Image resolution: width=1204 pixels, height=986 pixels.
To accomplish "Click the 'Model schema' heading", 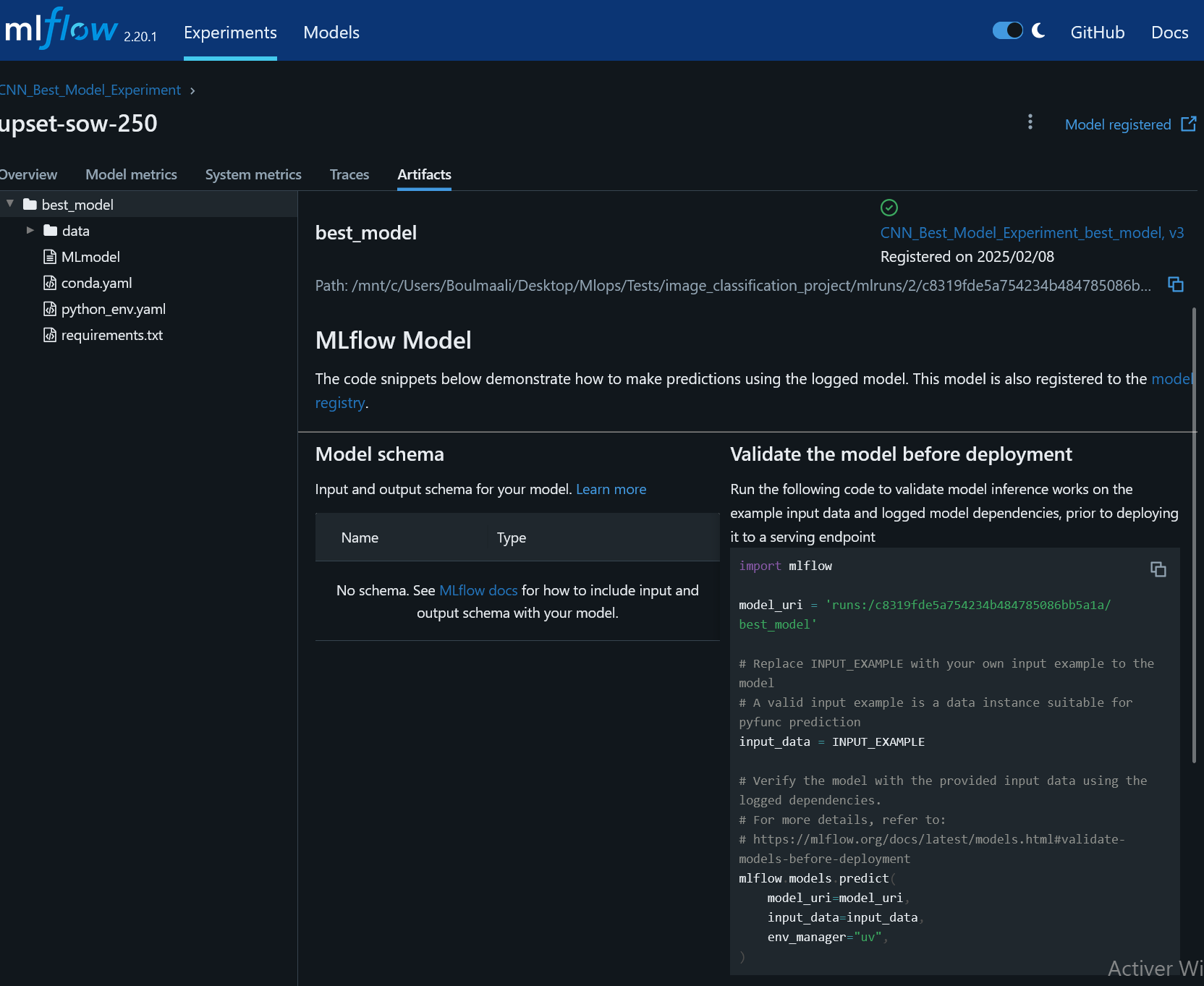I will pos(380,454).
